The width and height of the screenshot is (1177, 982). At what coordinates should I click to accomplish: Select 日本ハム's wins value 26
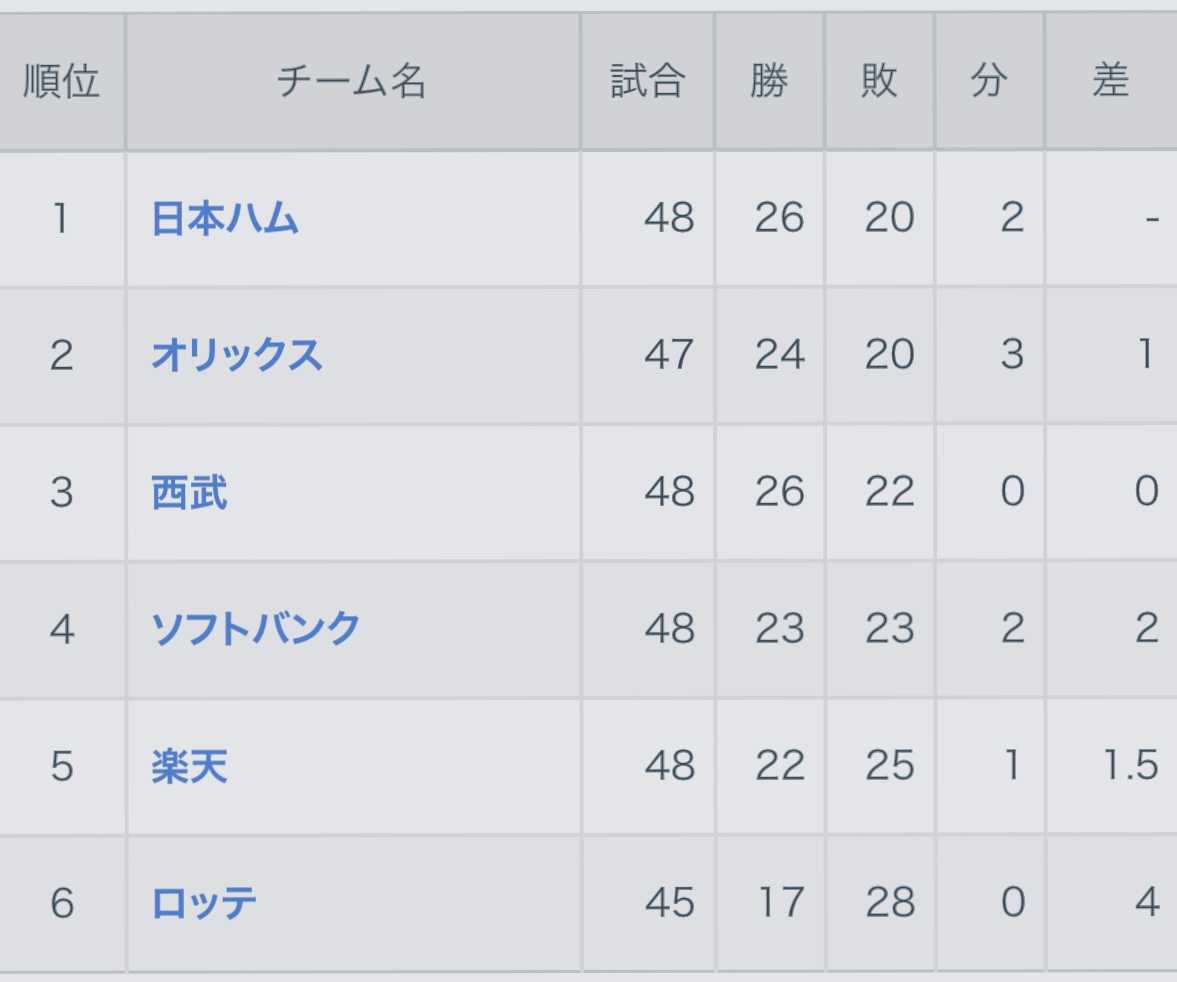[x=779, y=218]
